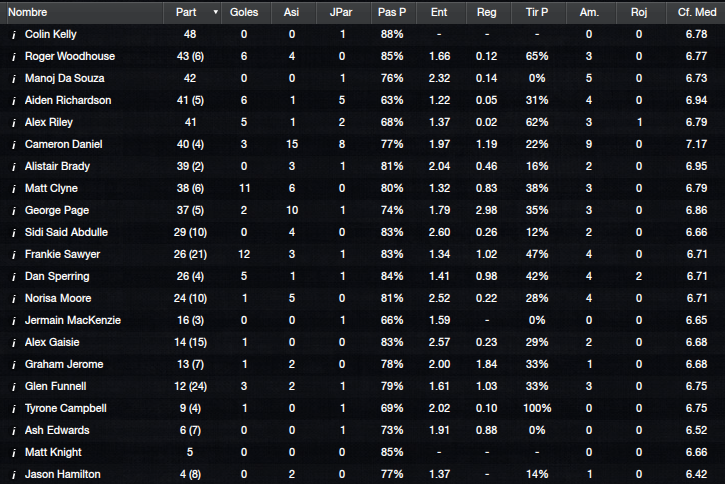Open Sidi Said Abdulle player profile

pos(66,232)
